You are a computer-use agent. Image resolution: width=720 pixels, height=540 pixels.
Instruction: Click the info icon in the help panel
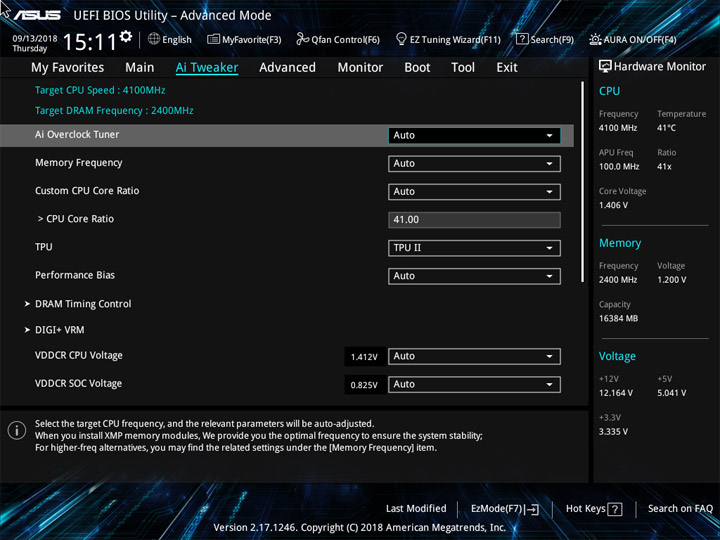17,431
